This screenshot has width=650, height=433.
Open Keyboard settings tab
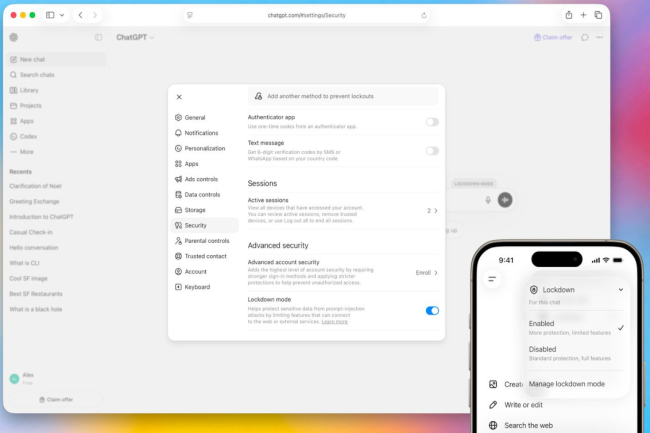[205, 287]
